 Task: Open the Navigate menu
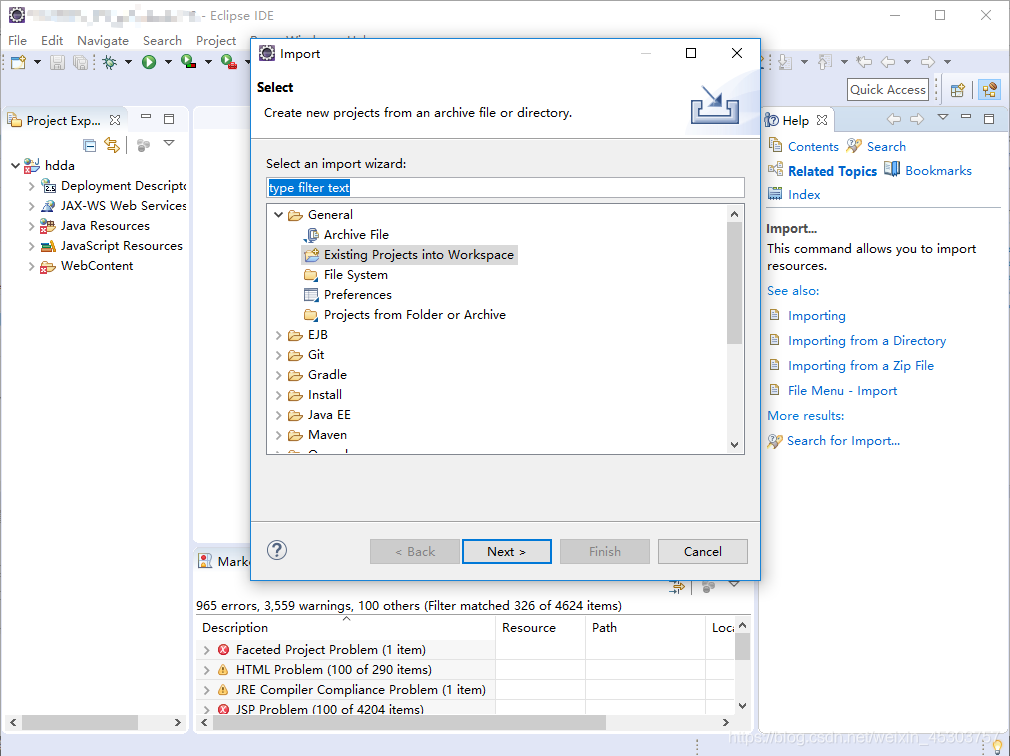coord(103,41)
